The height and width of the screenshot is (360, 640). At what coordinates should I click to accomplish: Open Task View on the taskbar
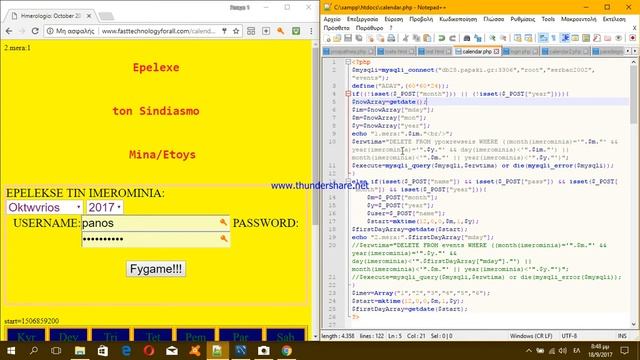pos(56,351)
